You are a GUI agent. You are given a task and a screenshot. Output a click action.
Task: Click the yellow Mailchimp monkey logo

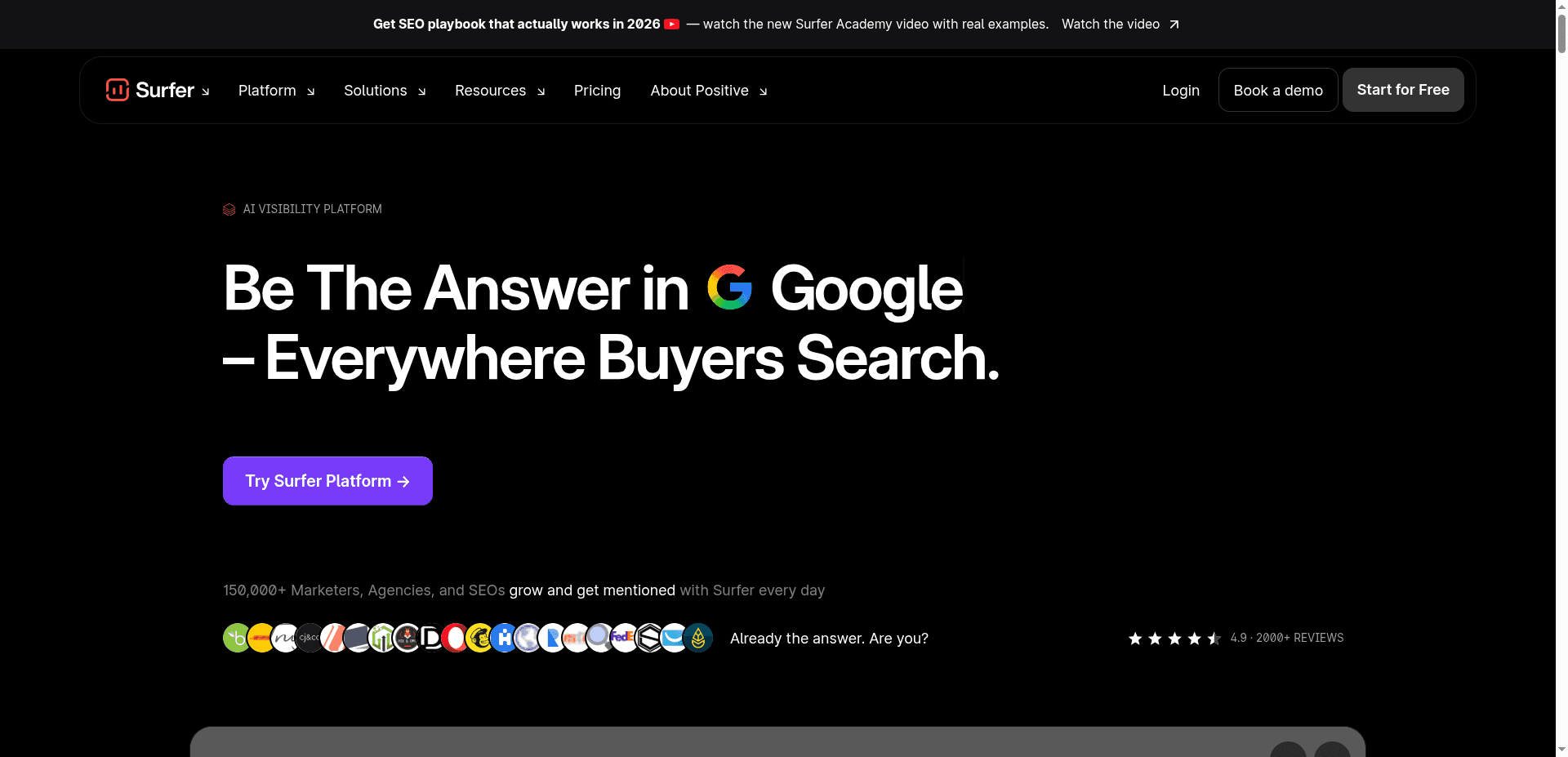pos(479,638)
